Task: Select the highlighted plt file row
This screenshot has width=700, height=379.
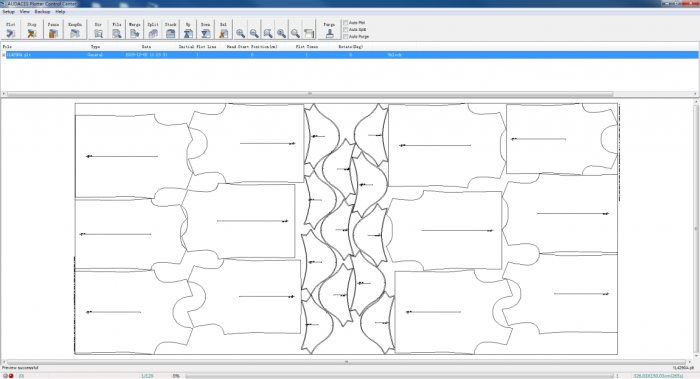Action: [x=350, y=55]
